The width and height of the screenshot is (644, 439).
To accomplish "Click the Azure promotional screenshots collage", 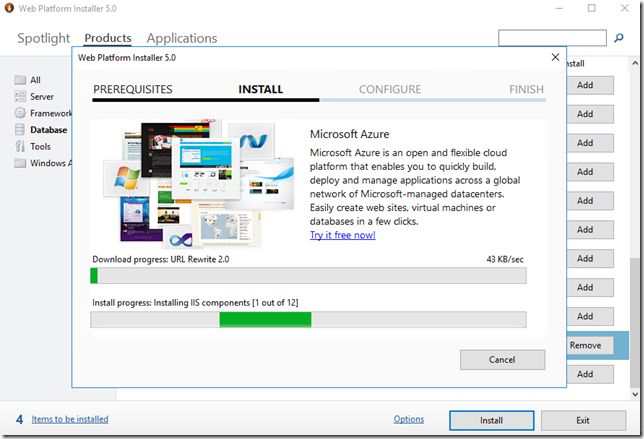I will tap(199, 184).
